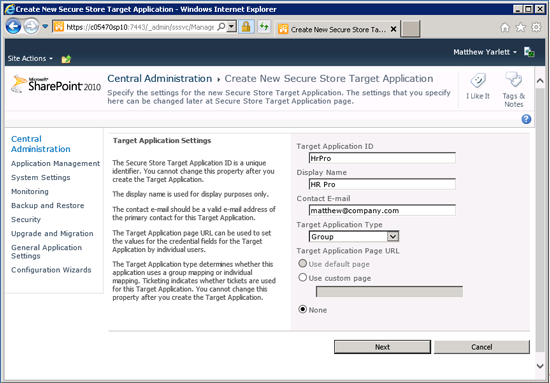Click the Contact E-mail field
The width and height of the screenshot is (550, 383).
tap(382, 210)
